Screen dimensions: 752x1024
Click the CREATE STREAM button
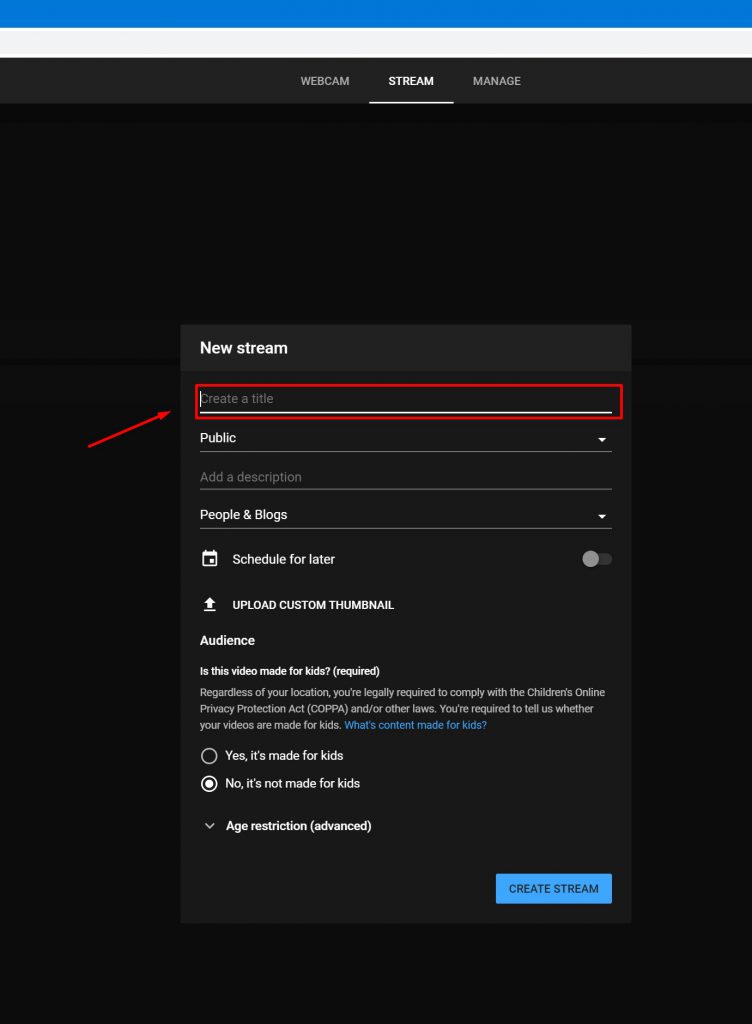pyautogui.click(x=554, y=889)
